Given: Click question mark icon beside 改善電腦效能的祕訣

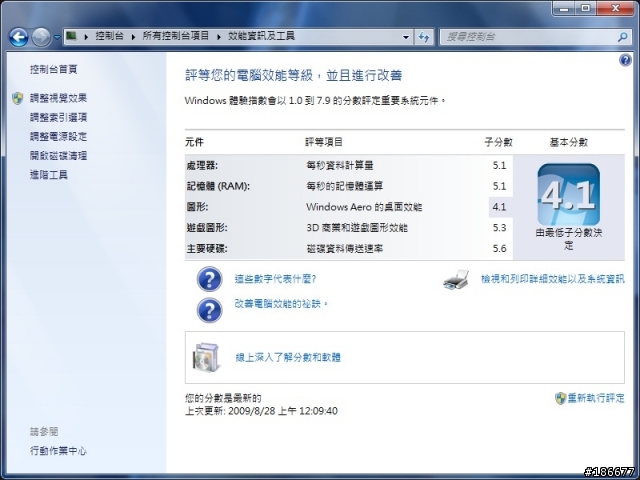Looking at the screenshot, I should click(x=209, y=310).
